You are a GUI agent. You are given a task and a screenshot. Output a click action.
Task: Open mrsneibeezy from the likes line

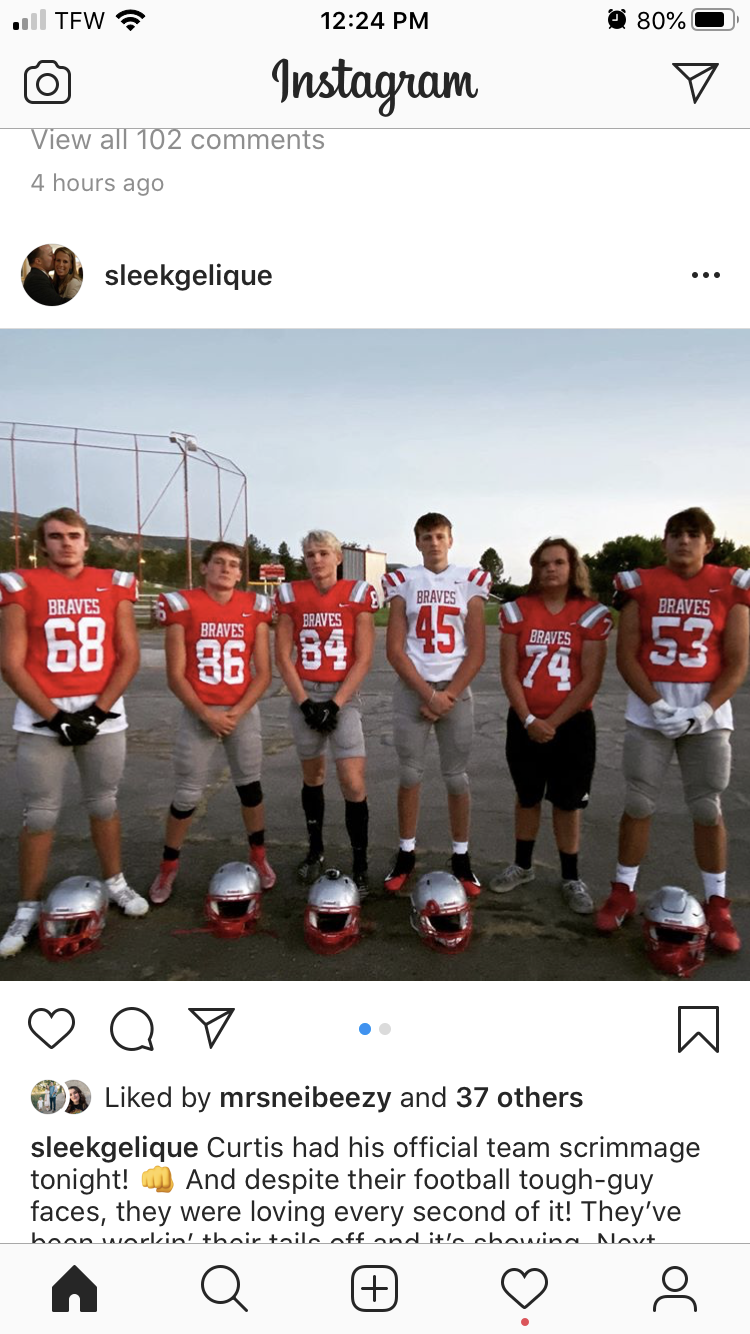pyautogui.click(x=305, y=1097)
